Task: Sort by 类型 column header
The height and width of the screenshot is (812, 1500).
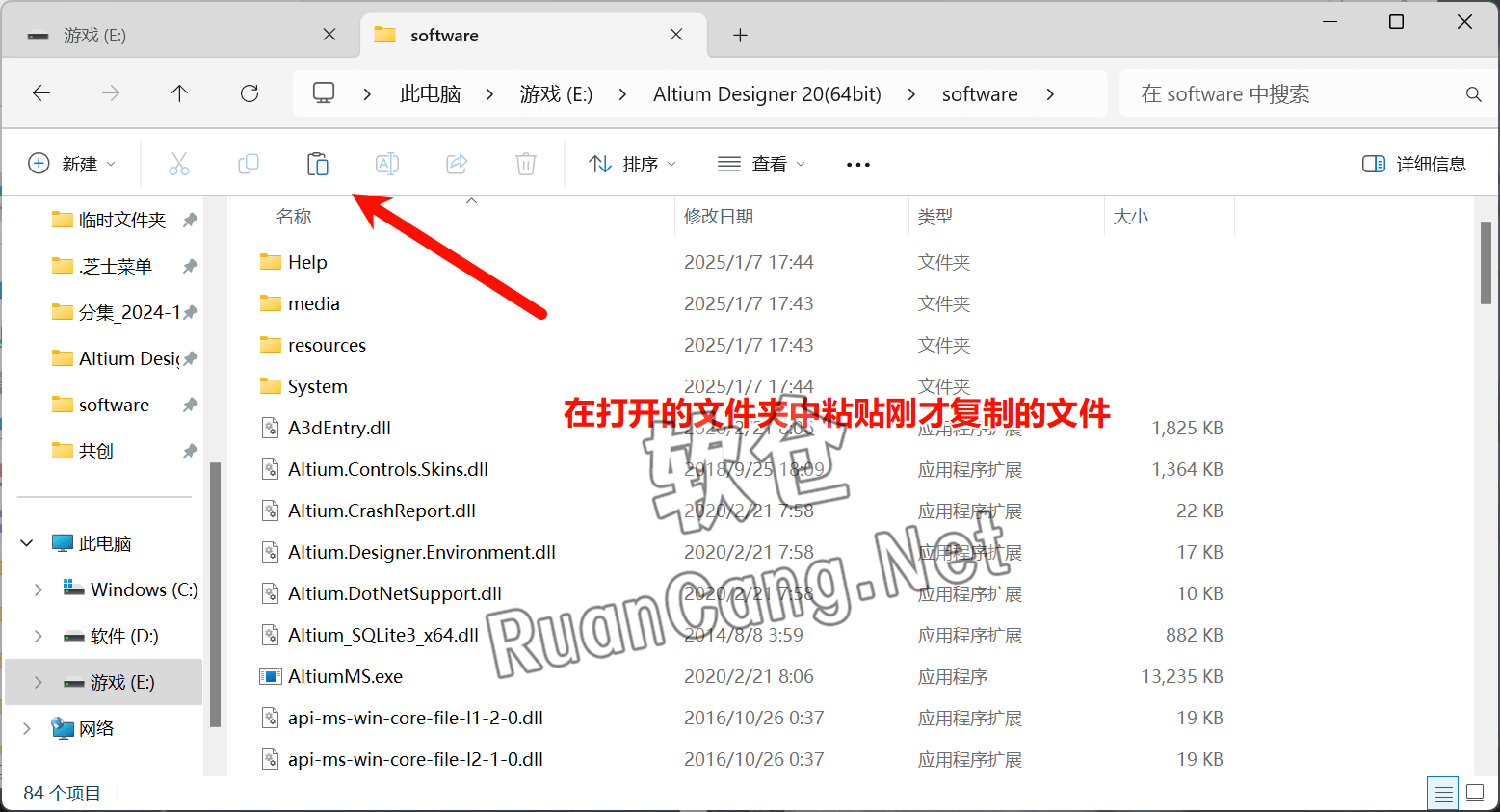Action: click(x=935, y=217)
